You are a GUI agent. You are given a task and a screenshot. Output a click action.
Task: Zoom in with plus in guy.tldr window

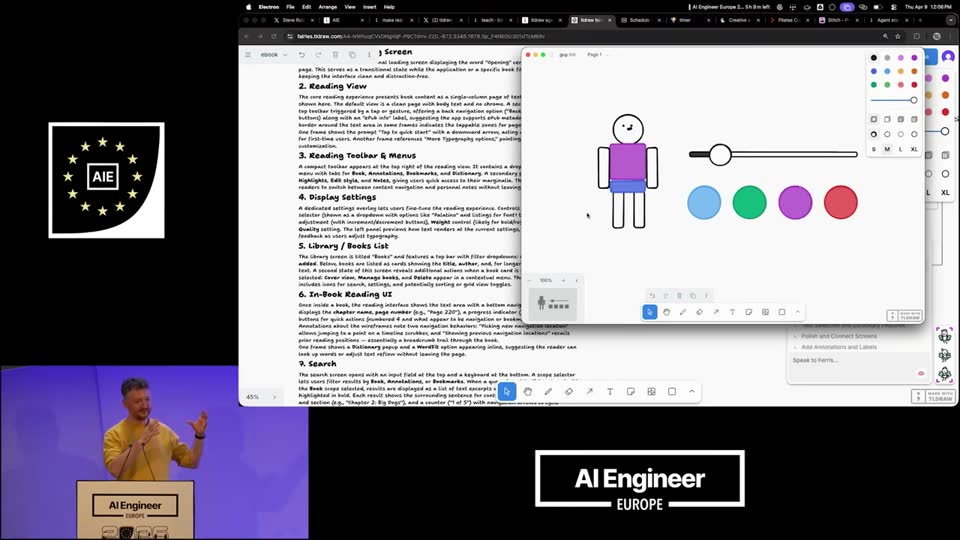(563, 280)
